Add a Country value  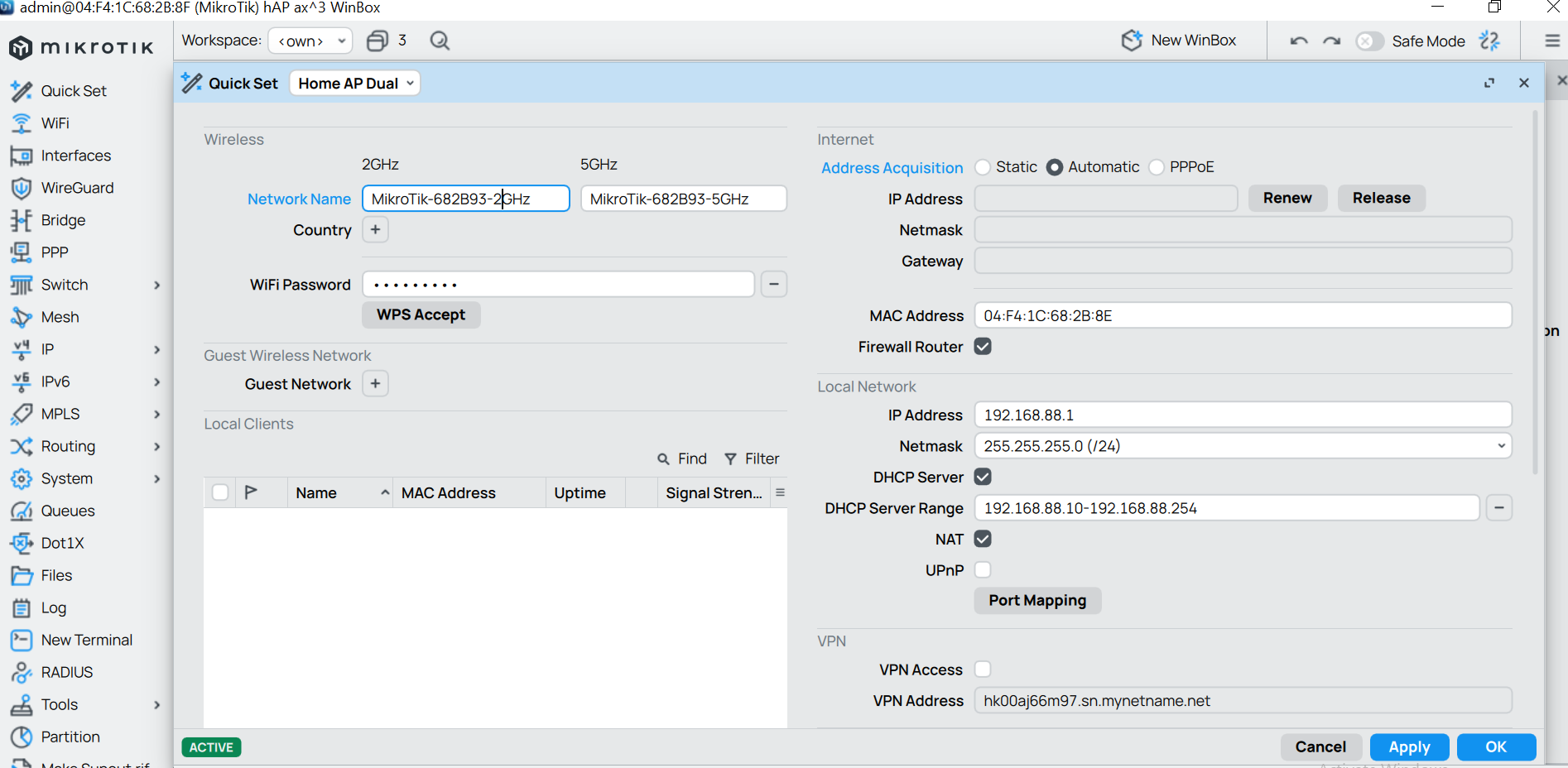[375, 229]
